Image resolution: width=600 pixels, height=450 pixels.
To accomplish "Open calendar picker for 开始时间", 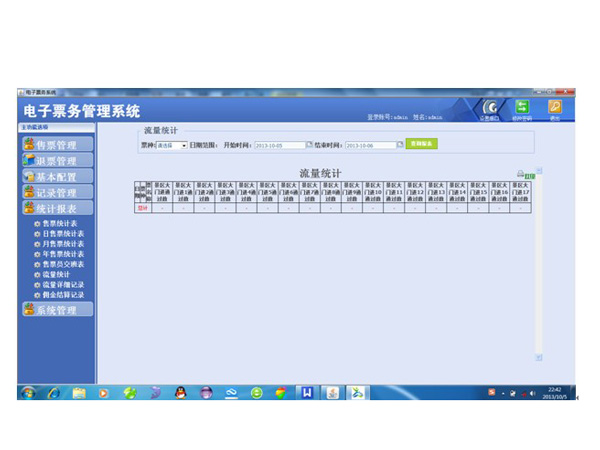I will click(x=309, y=145).
